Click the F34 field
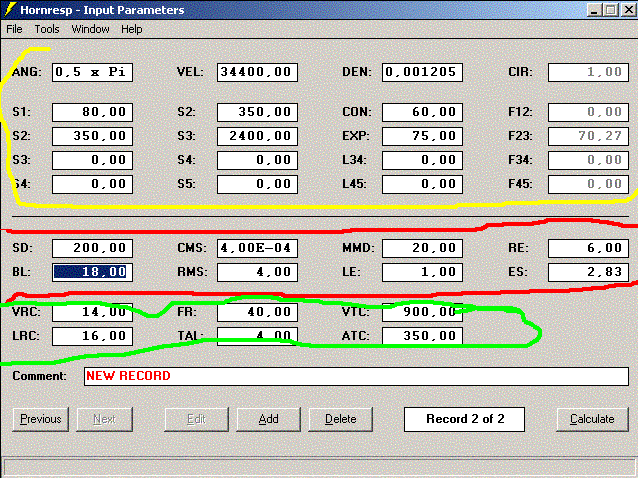The image size is (638, 478). tap(588, 160)
